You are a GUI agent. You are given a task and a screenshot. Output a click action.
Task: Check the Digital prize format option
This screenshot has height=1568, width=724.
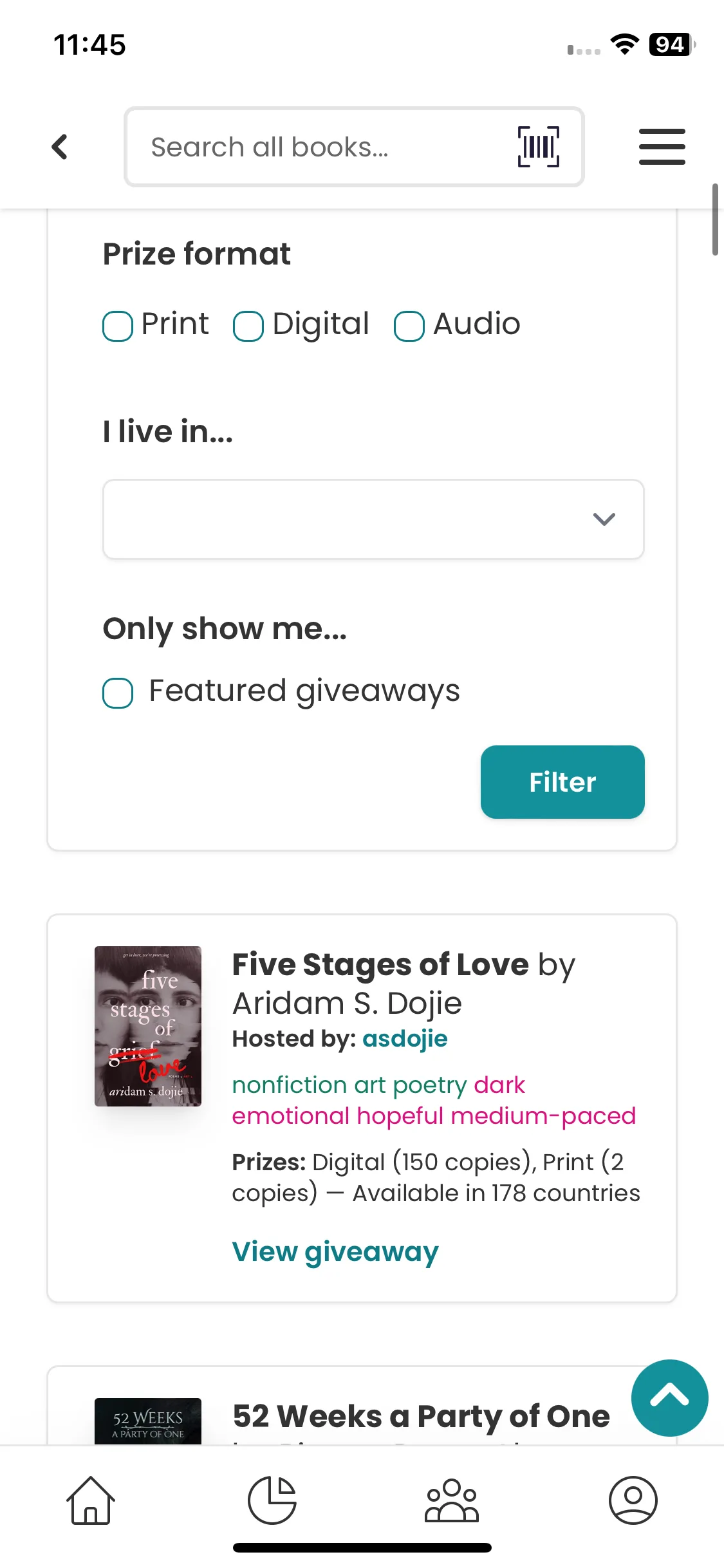tap(248, 326)
